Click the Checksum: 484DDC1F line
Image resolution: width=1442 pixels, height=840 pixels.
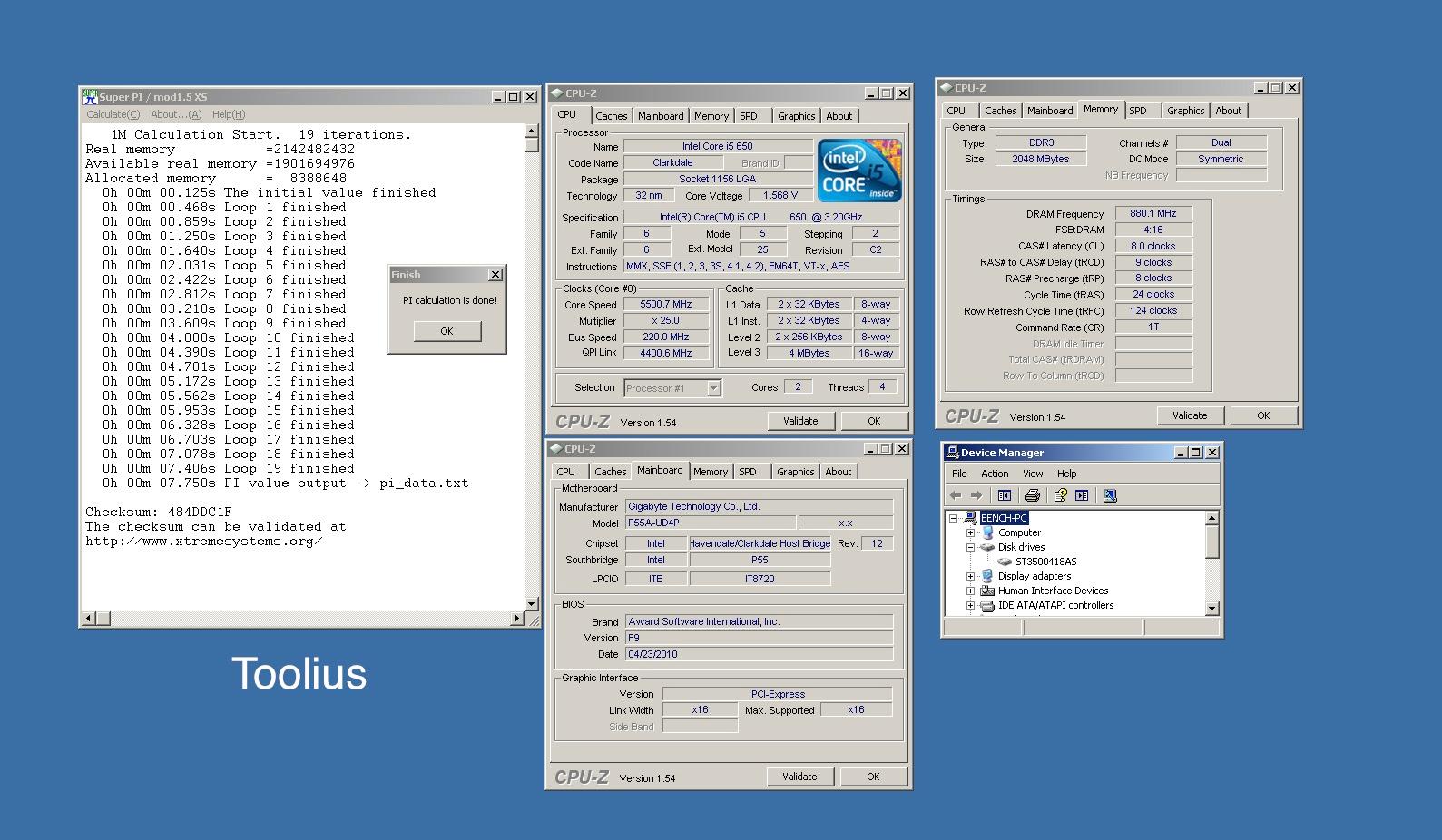(x=159, y=512)
